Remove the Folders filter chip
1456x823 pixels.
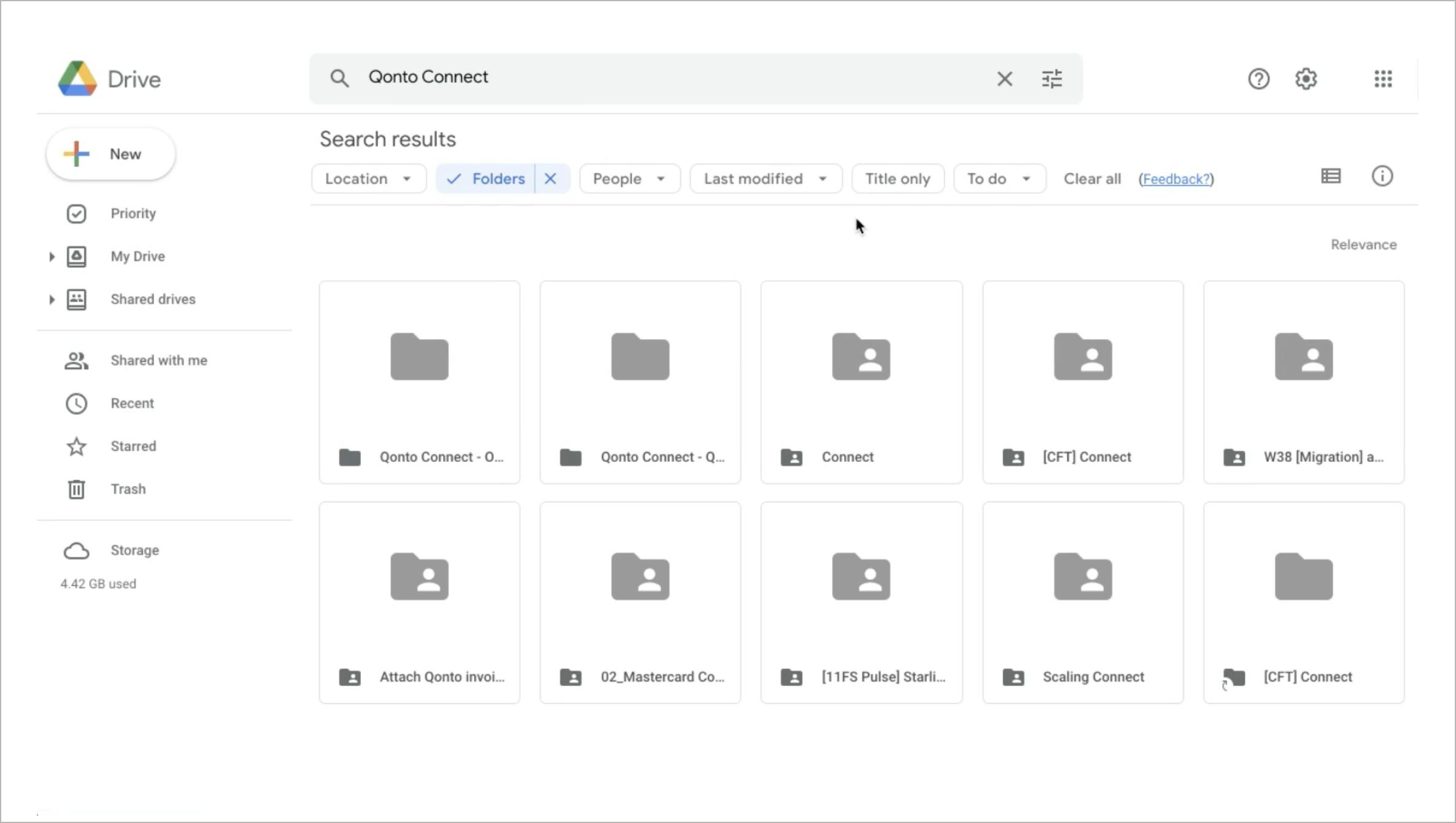pos(550,178)
